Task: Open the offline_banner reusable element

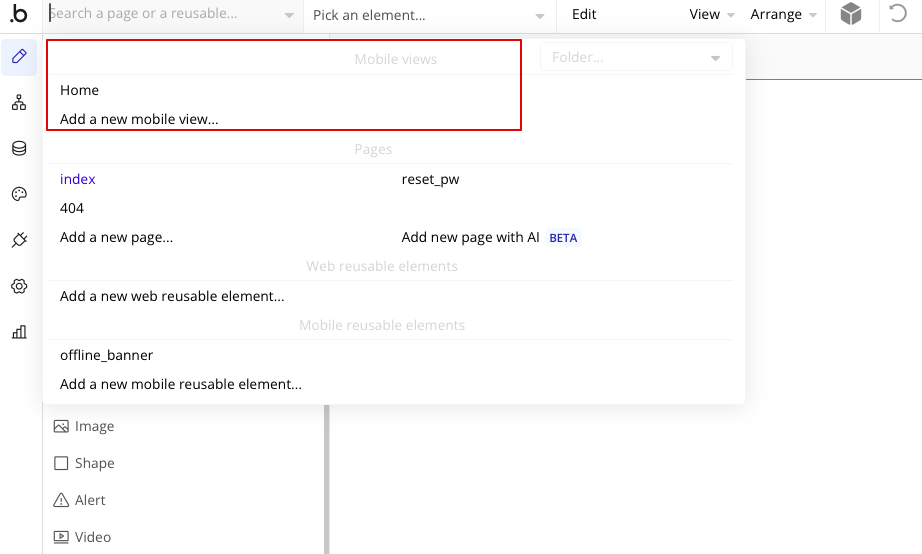Action: 106,355
